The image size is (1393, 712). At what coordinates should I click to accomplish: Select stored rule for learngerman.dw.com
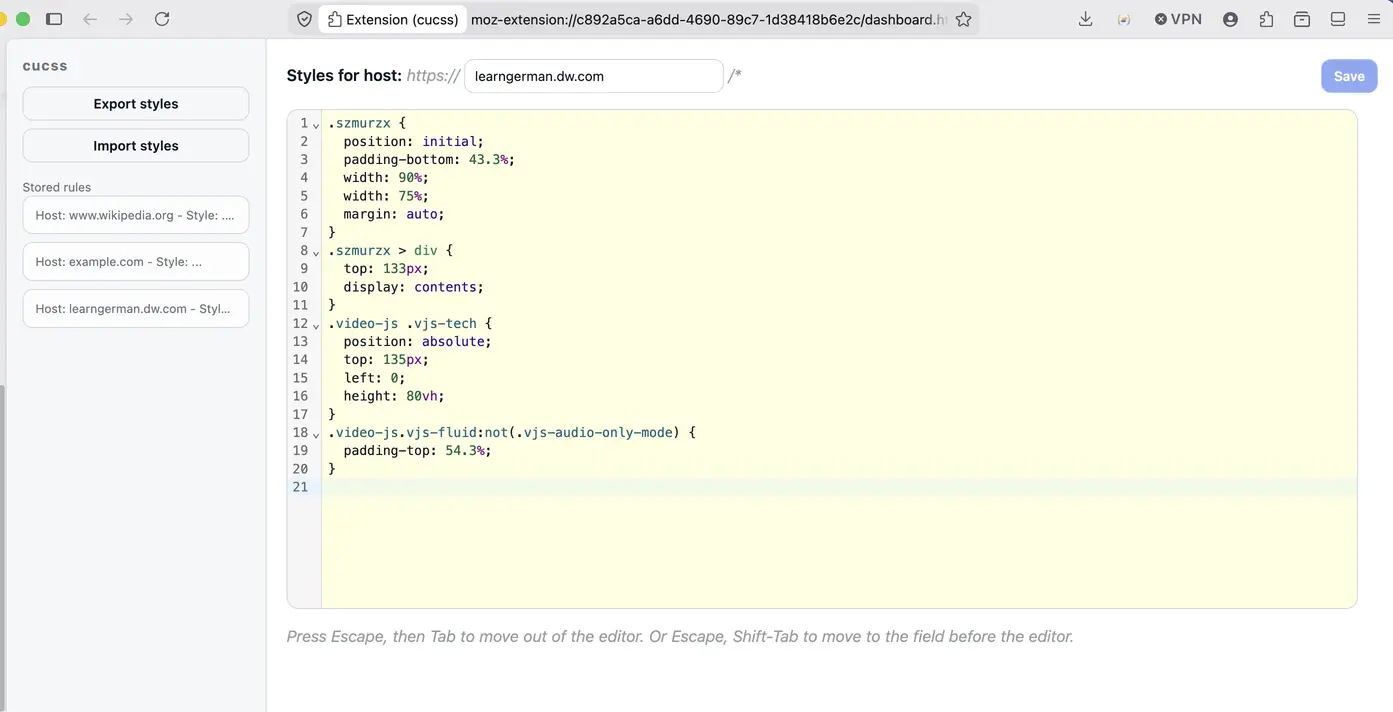click(136, 309)
